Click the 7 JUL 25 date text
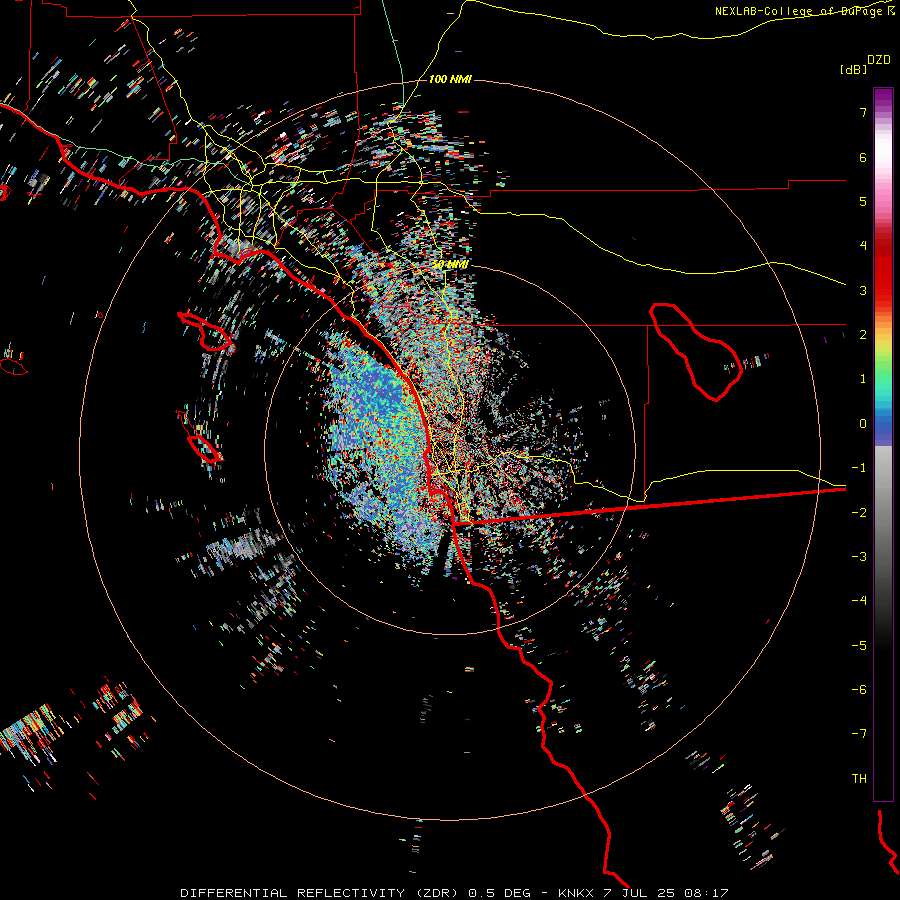Image resolution: width=900 pixels, height=900 pixels. click(x=640, y=893)
